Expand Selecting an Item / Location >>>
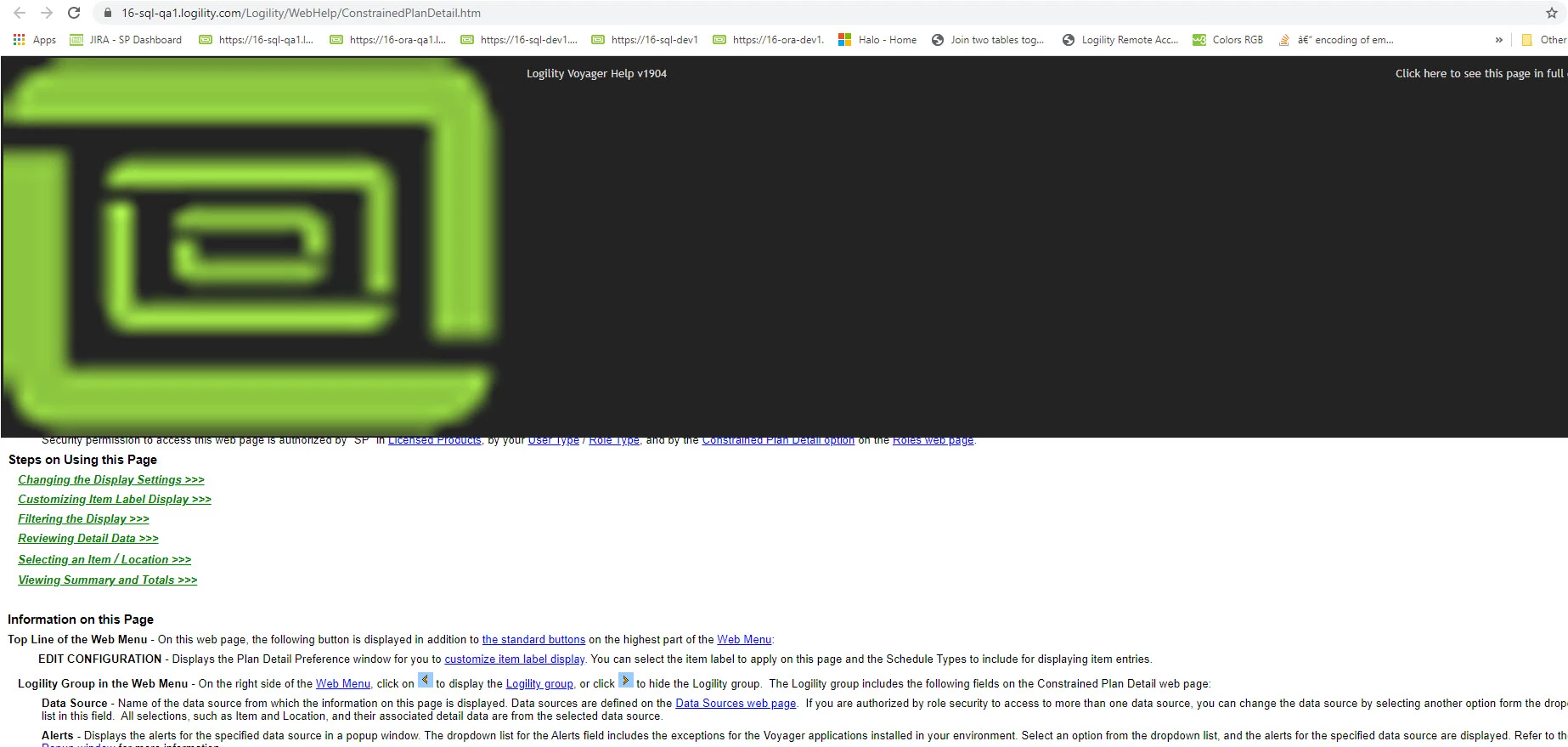This screenshot has width=1568, height=747. tap(104, 560)
